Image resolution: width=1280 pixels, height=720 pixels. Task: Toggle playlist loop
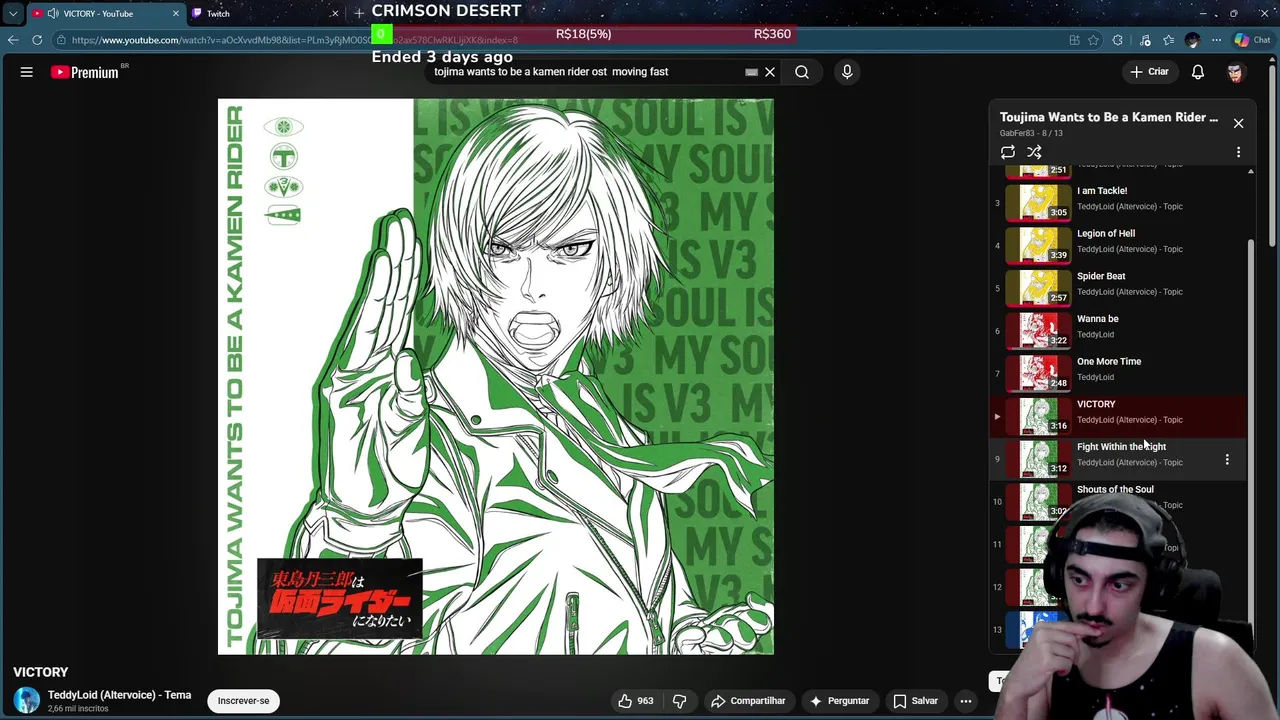pos(1008,152)
